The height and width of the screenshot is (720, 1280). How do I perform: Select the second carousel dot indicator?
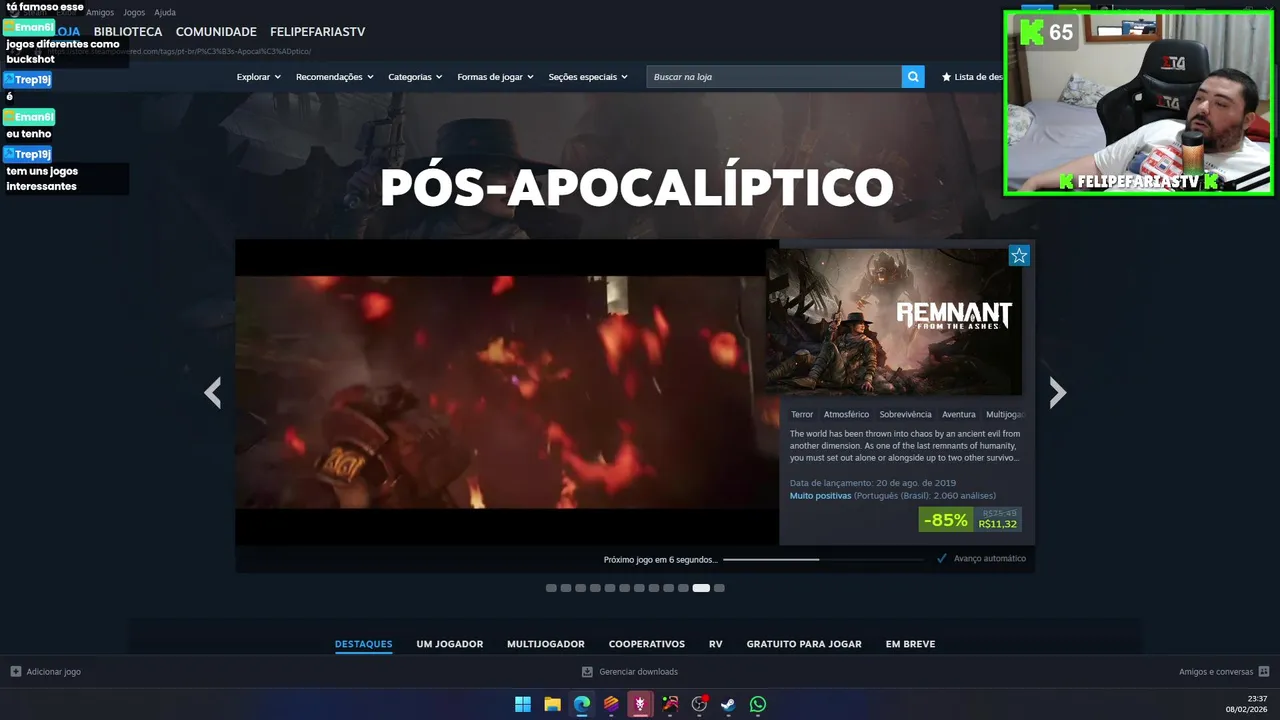click(566, 588)
